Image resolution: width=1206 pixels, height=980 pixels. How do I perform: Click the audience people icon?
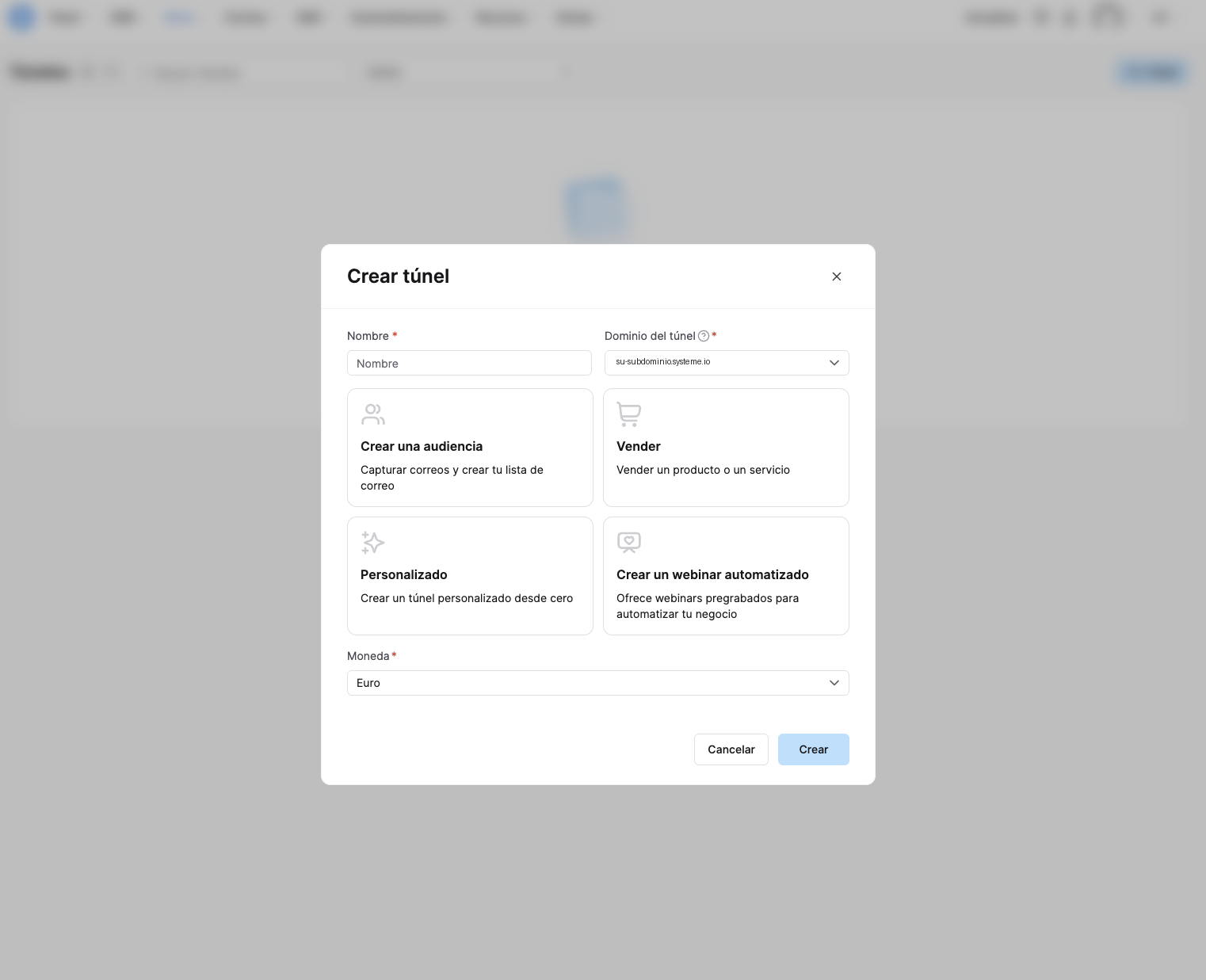point(373,414)
